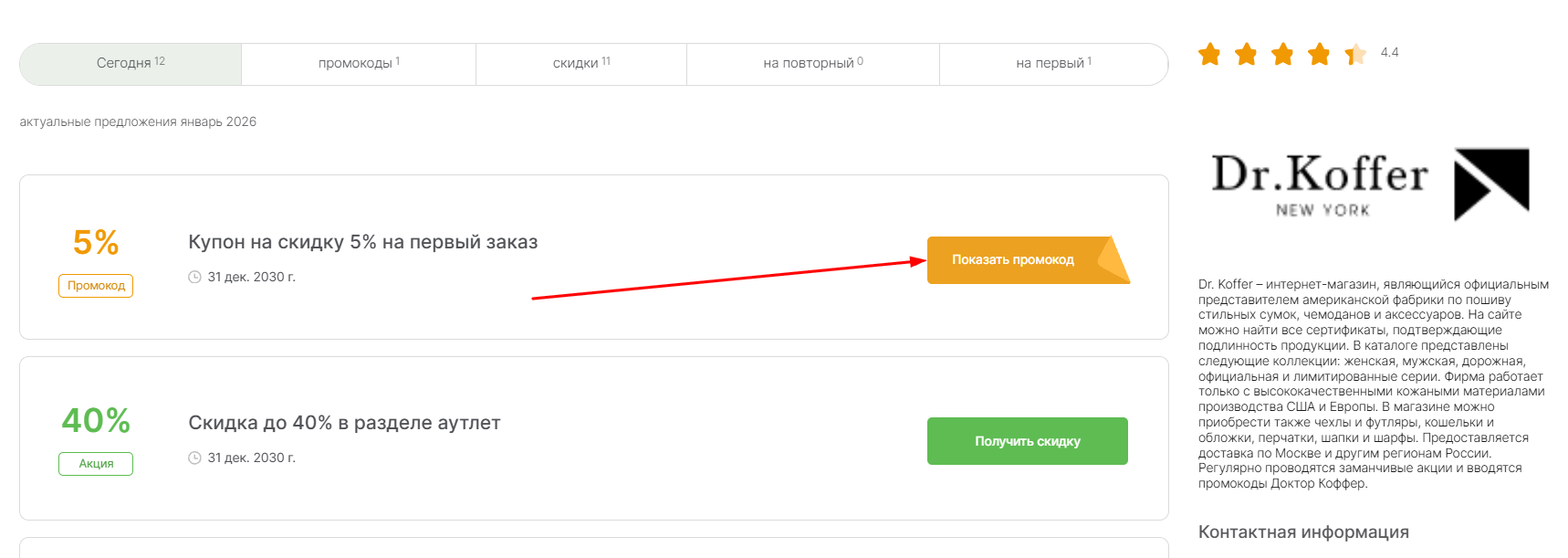Click the fourth rating star
The height and width of the screenshot is (558, 1568).
pos(1319,55)
